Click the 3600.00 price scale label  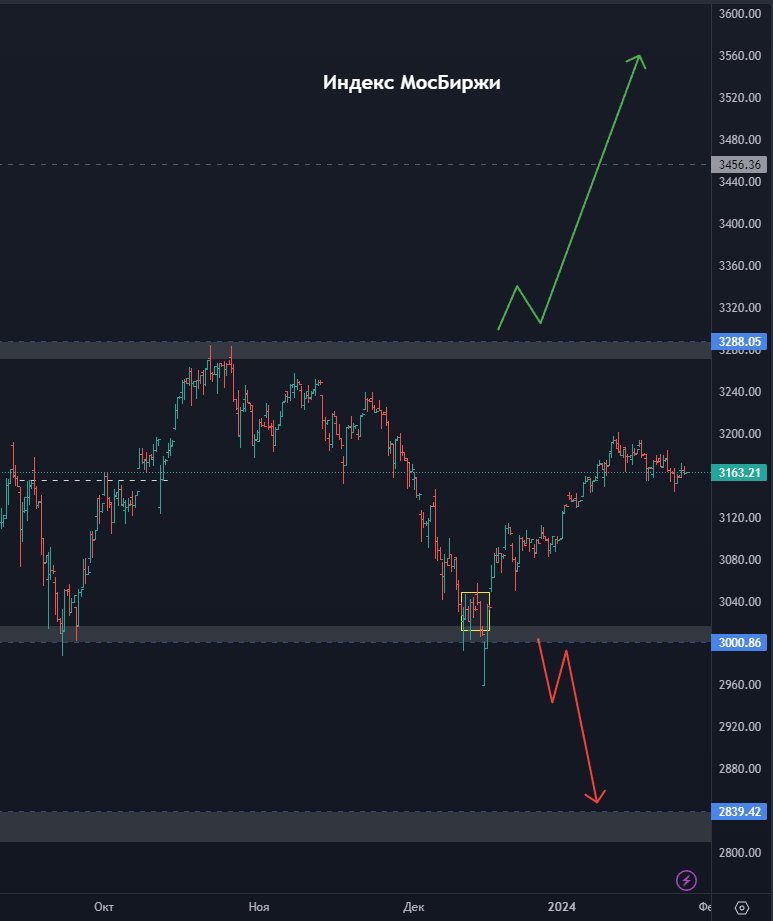coord(740,14)
